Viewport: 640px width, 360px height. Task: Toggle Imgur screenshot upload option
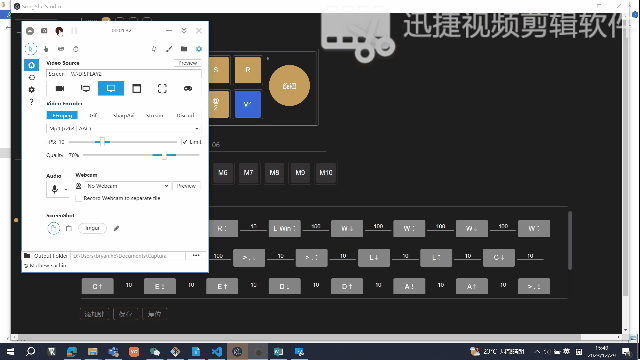(92, 228)
